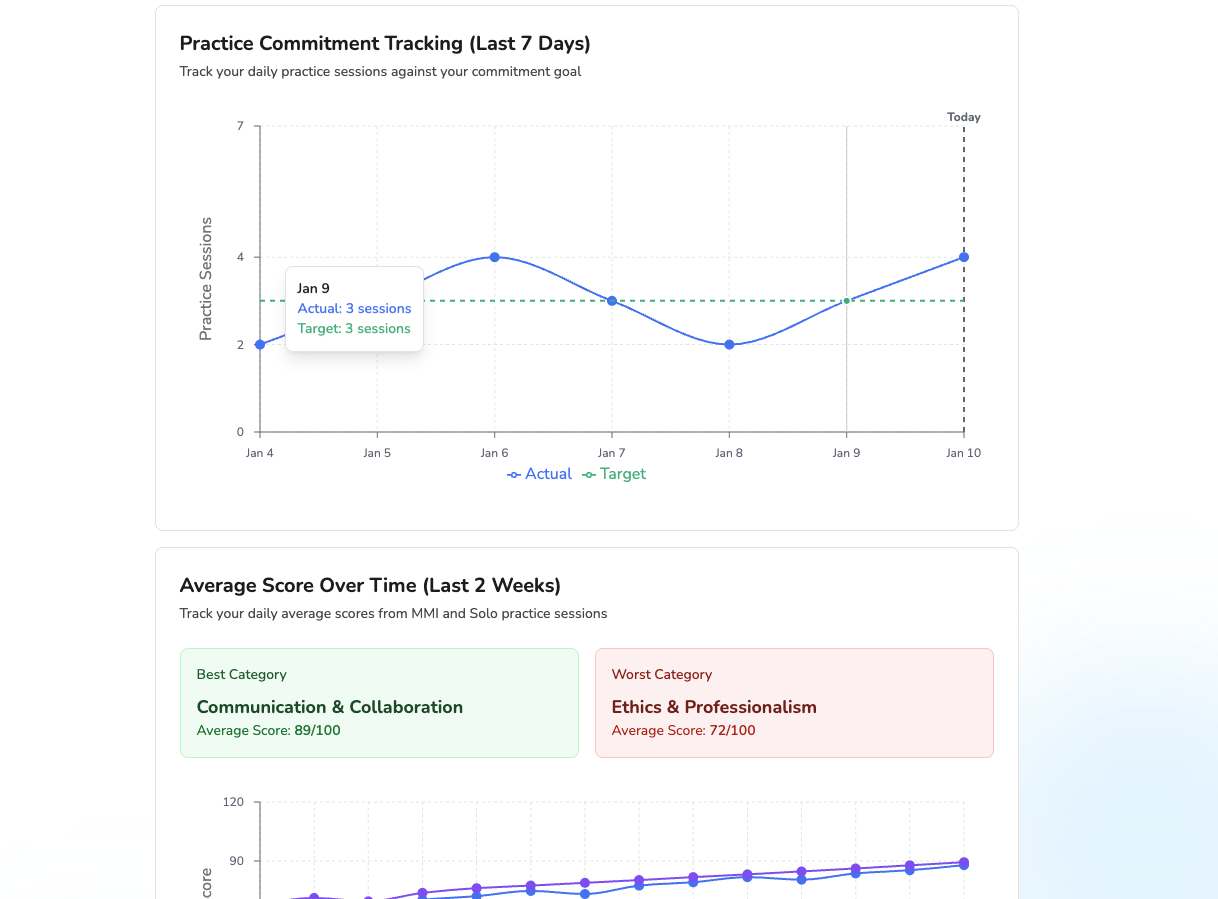Screen dimensions: 1218x899
Task: Click the Jan 4 label on the x-axis
Action: point(260,453)
